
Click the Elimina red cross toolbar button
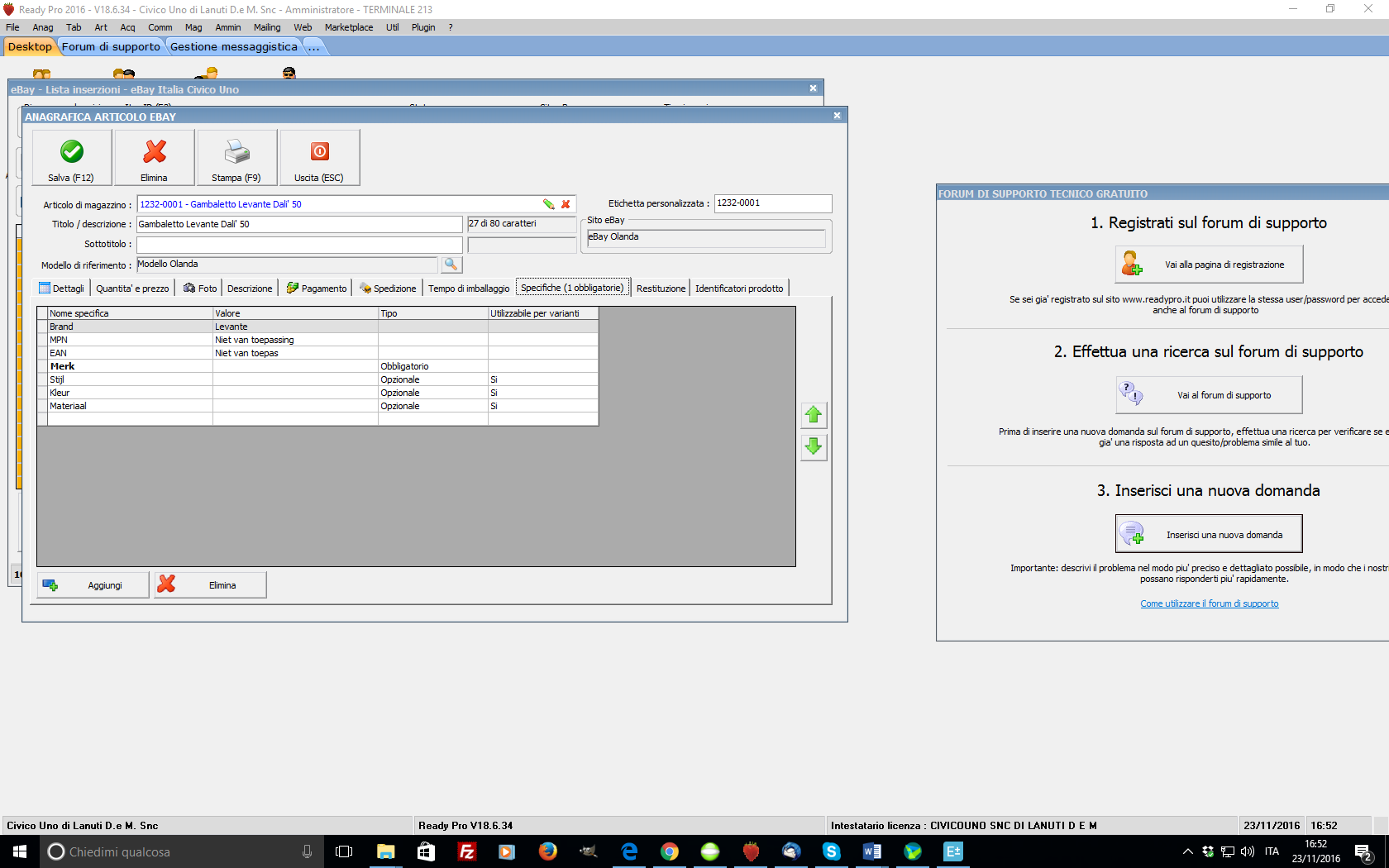155,157
